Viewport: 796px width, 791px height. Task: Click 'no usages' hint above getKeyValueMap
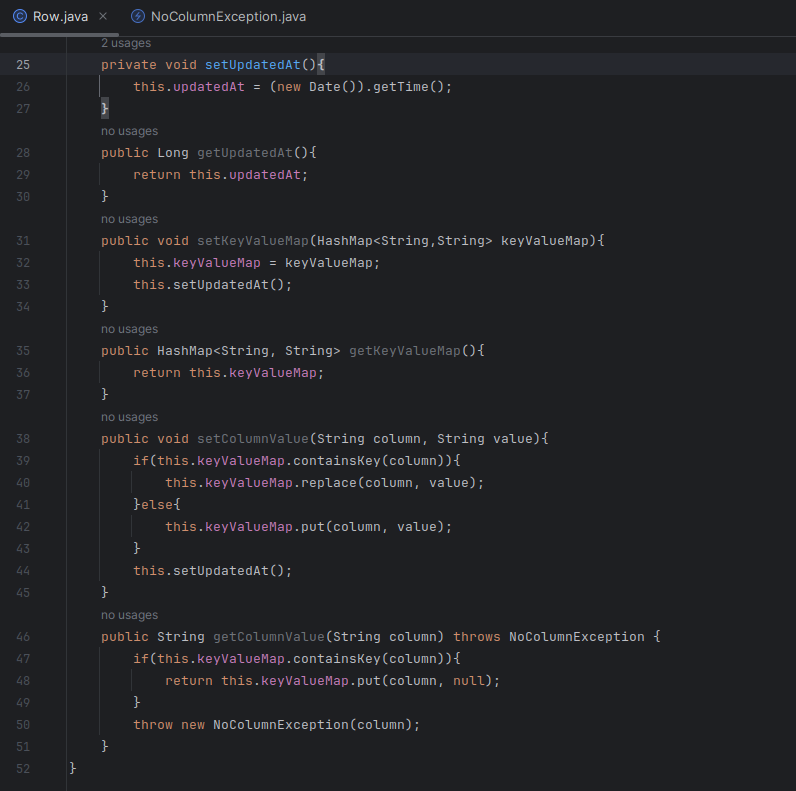(129, 329)
